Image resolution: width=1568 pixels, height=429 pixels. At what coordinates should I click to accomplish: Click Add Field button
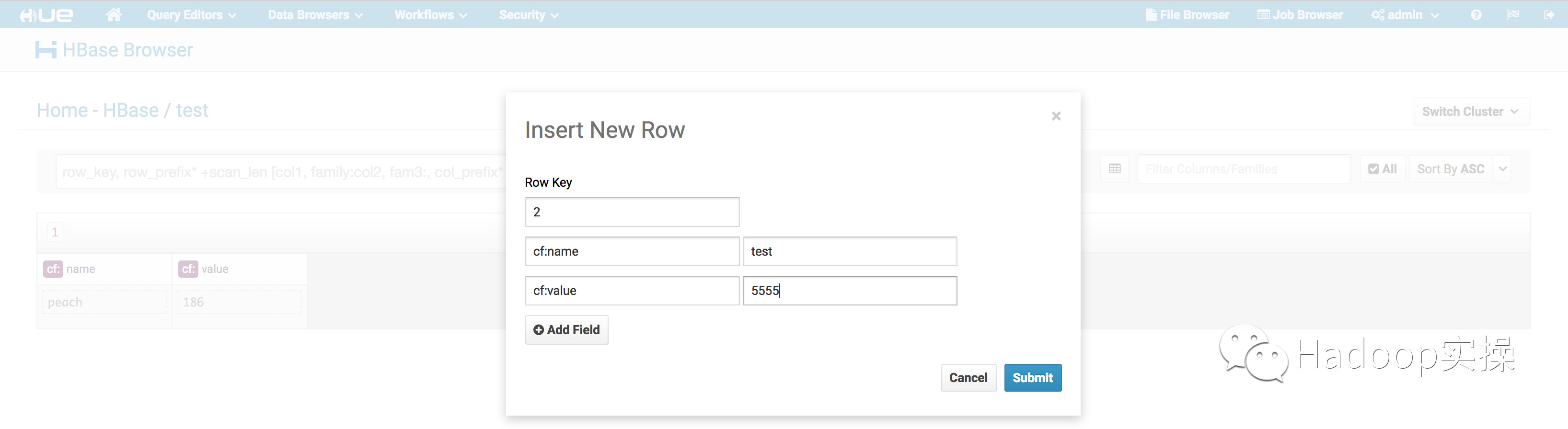tap(567, 330)
